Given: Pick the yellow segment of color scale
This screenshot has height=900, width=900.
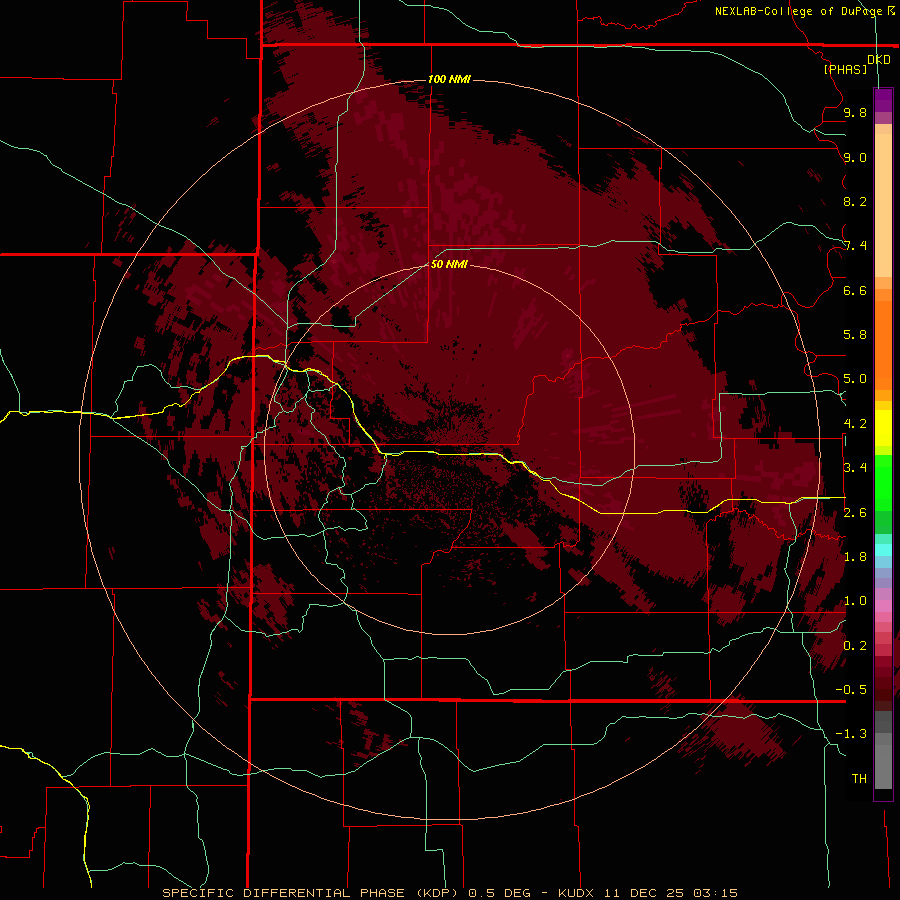Looking at the screenshot, I should (x=883, y=428).
